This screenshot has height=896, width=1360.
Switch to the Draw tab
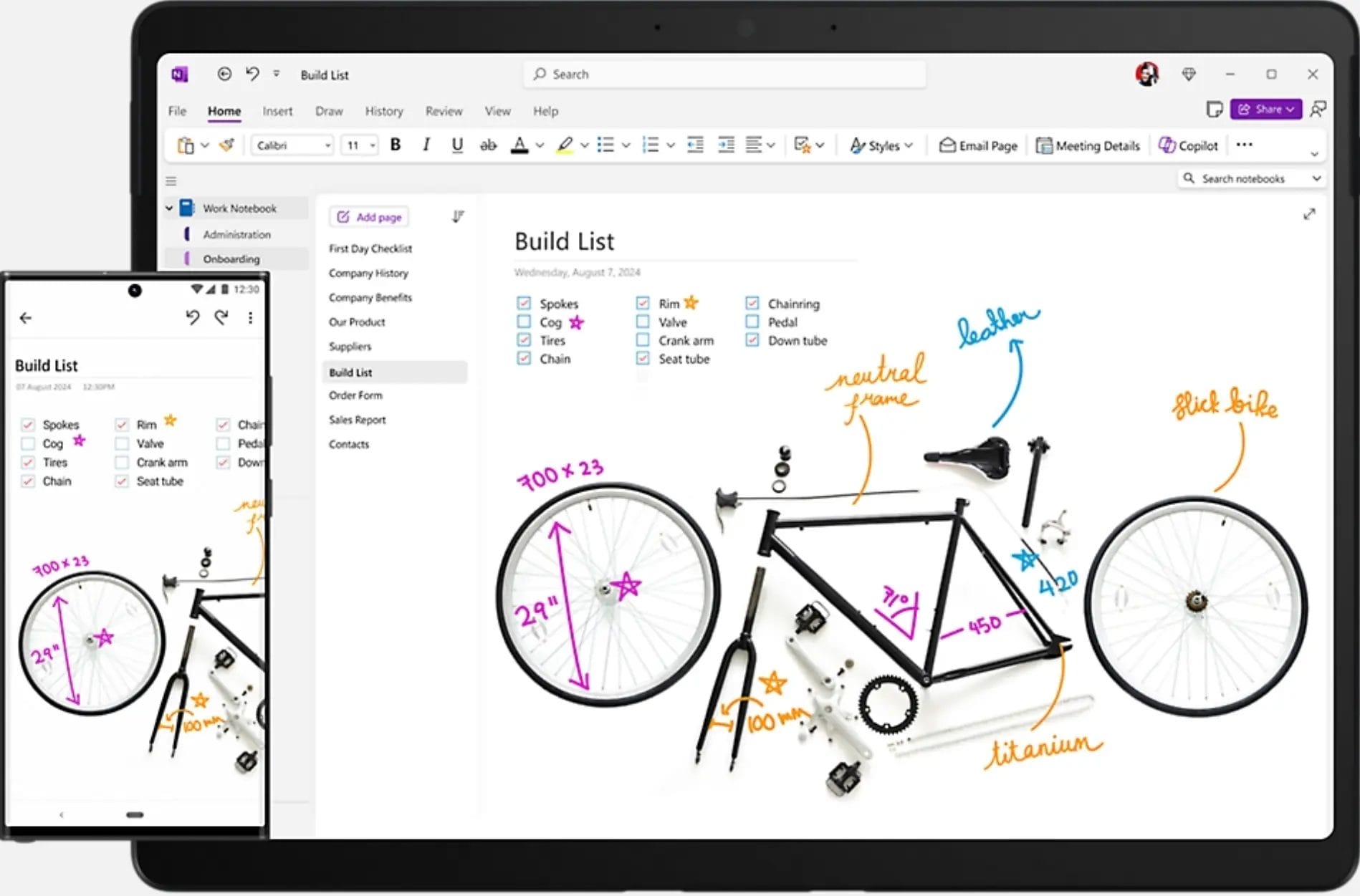click(x=328, y=111)
